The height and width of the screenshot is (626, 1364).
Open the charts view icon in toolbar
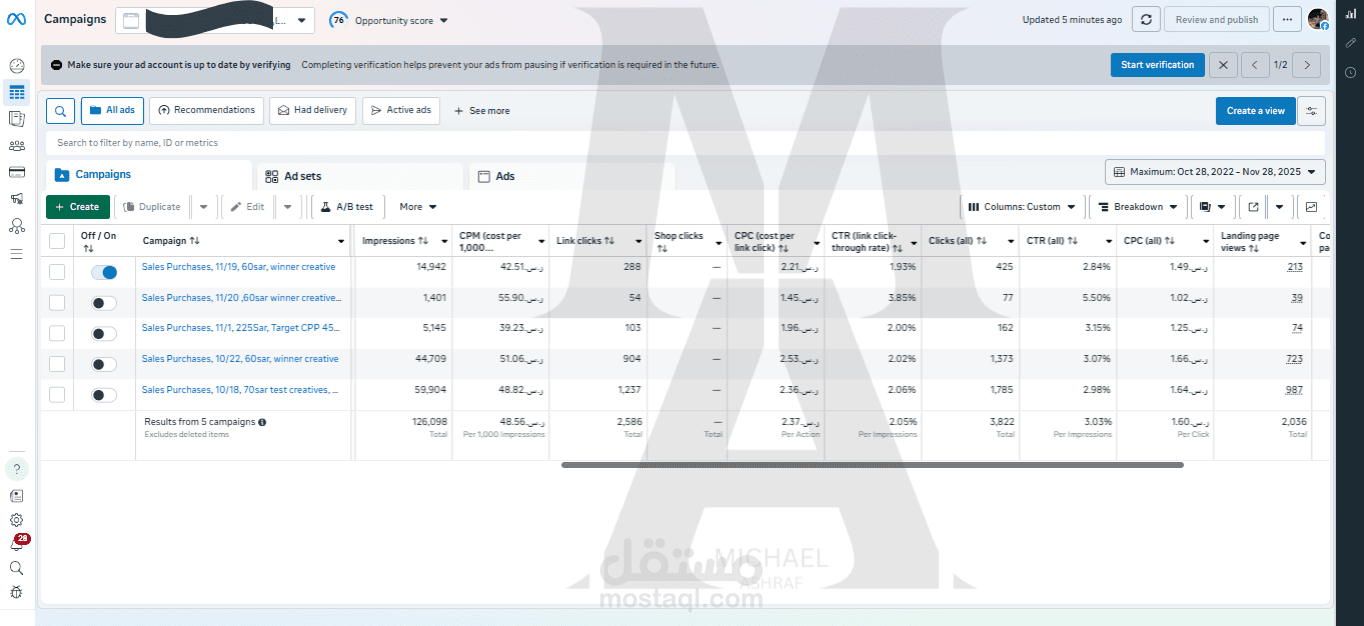pyautogui.click(x=1311, y=207)
